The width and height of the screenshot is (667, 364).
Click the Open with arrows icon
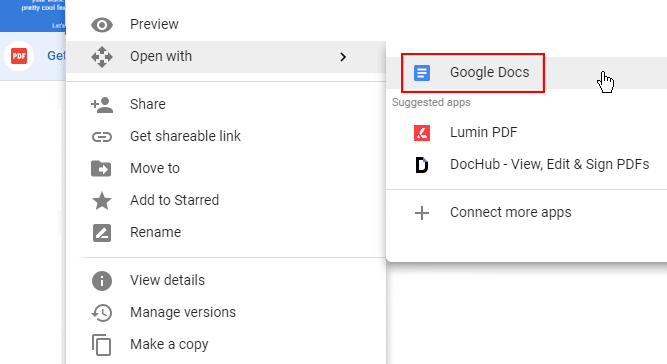tap(102, 57)
